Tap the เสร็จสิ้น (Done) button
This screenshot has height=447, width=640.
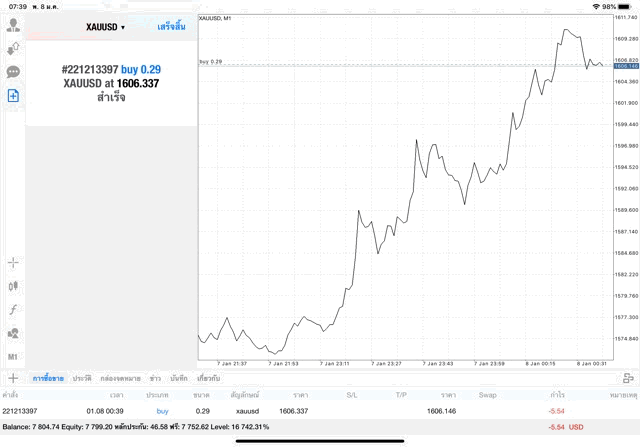[171, 27]
